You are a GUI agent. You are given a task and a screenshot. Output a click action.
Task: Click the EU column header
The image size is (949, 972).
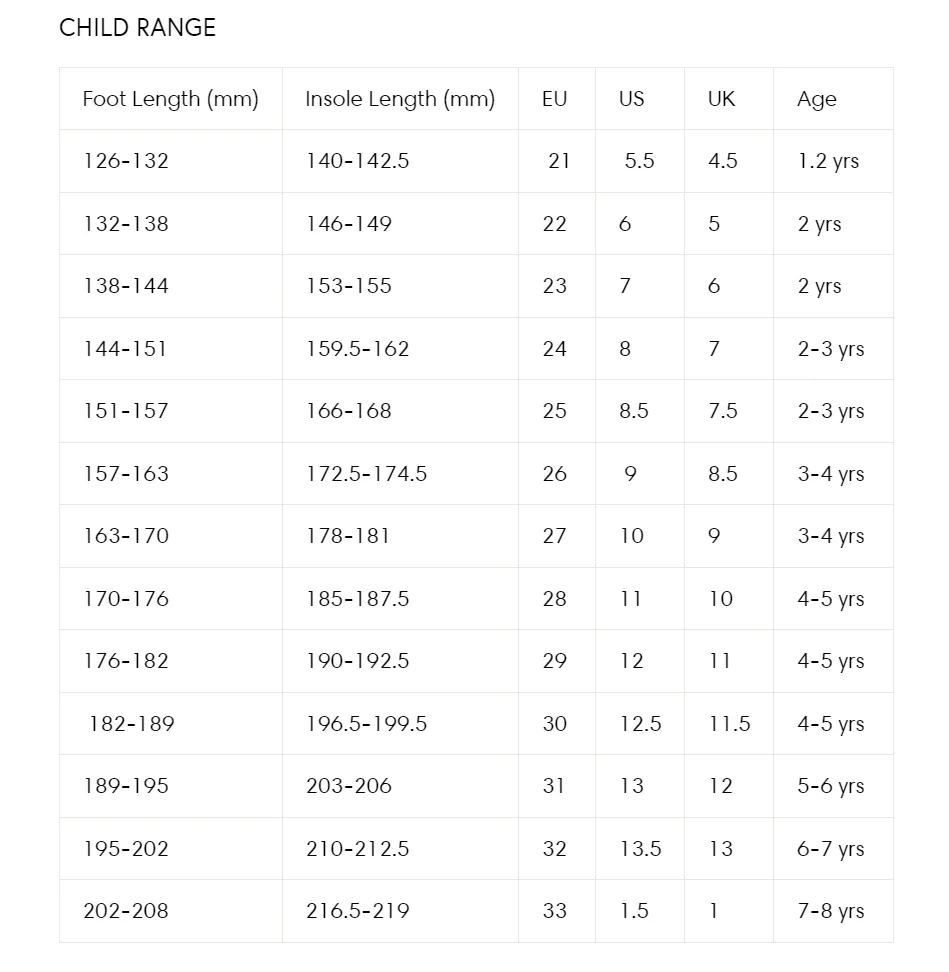click(x=557, y=99)
